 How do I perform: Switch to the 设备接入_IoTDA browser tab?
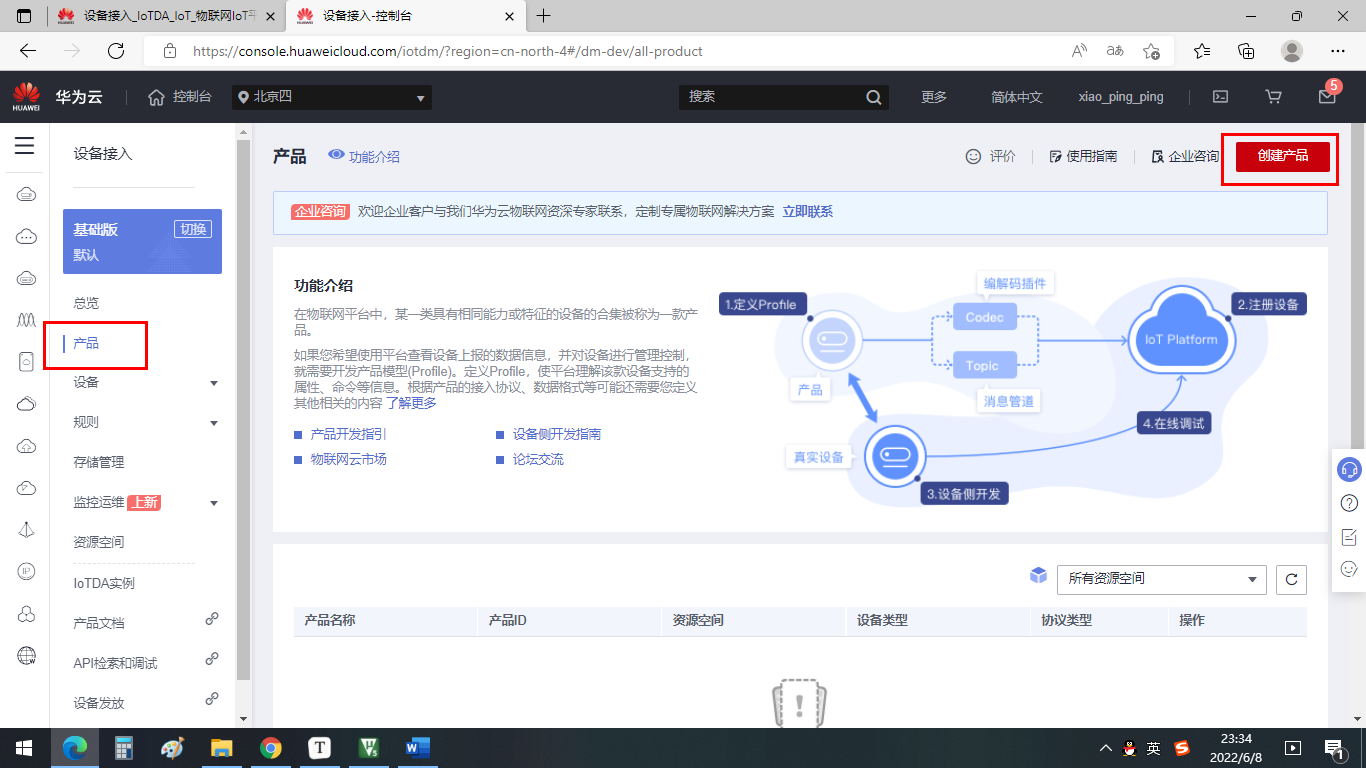(x=166, y=16)
